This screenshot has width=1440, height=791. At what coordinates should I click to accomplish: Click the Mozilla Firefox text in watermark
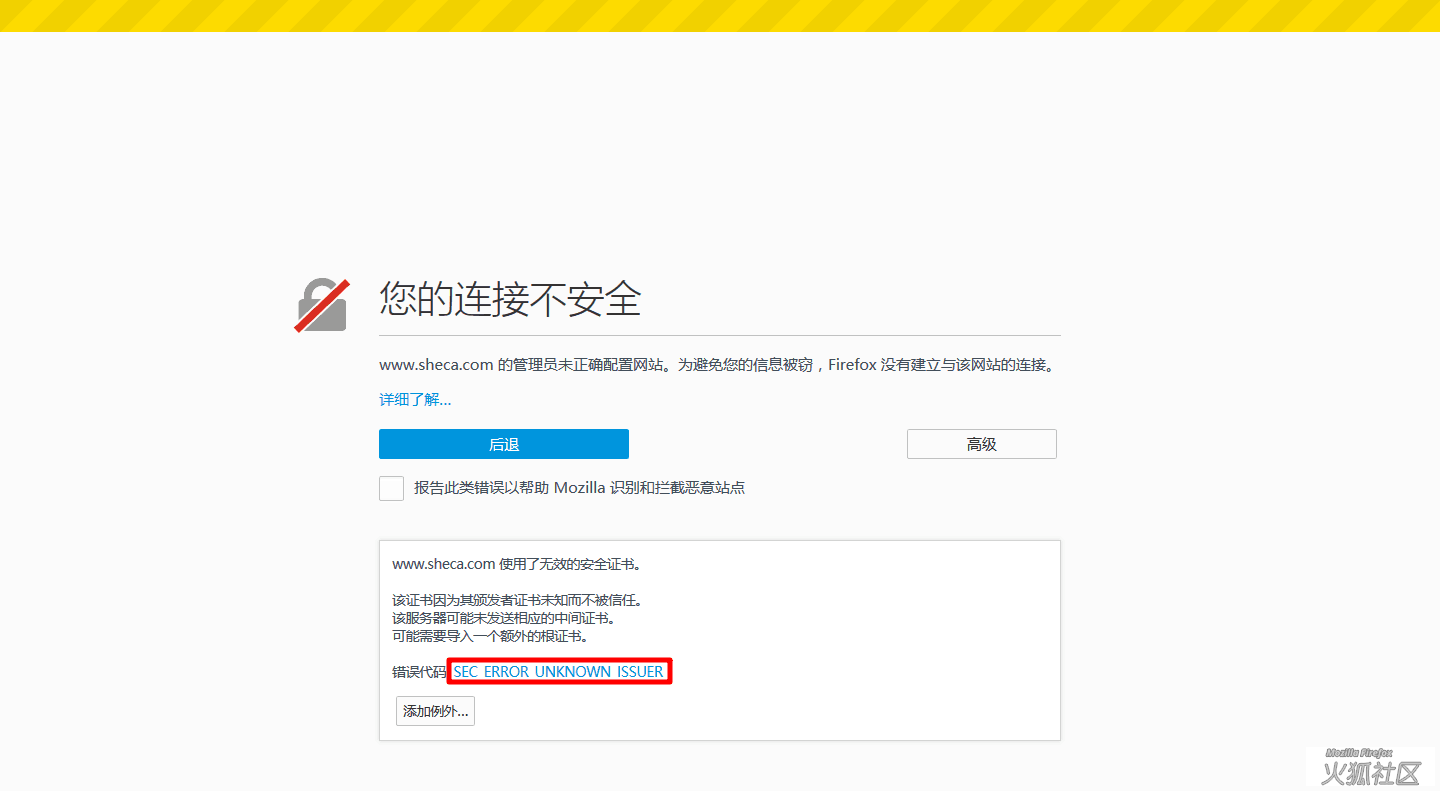coord(1359,753)
